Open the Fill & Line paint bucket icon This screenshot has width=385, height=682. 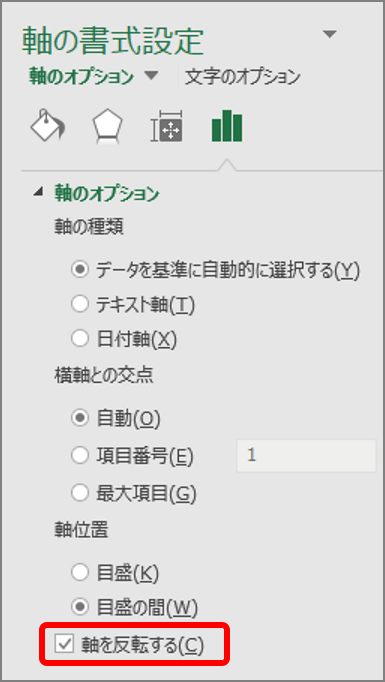(x=47, y=126)
